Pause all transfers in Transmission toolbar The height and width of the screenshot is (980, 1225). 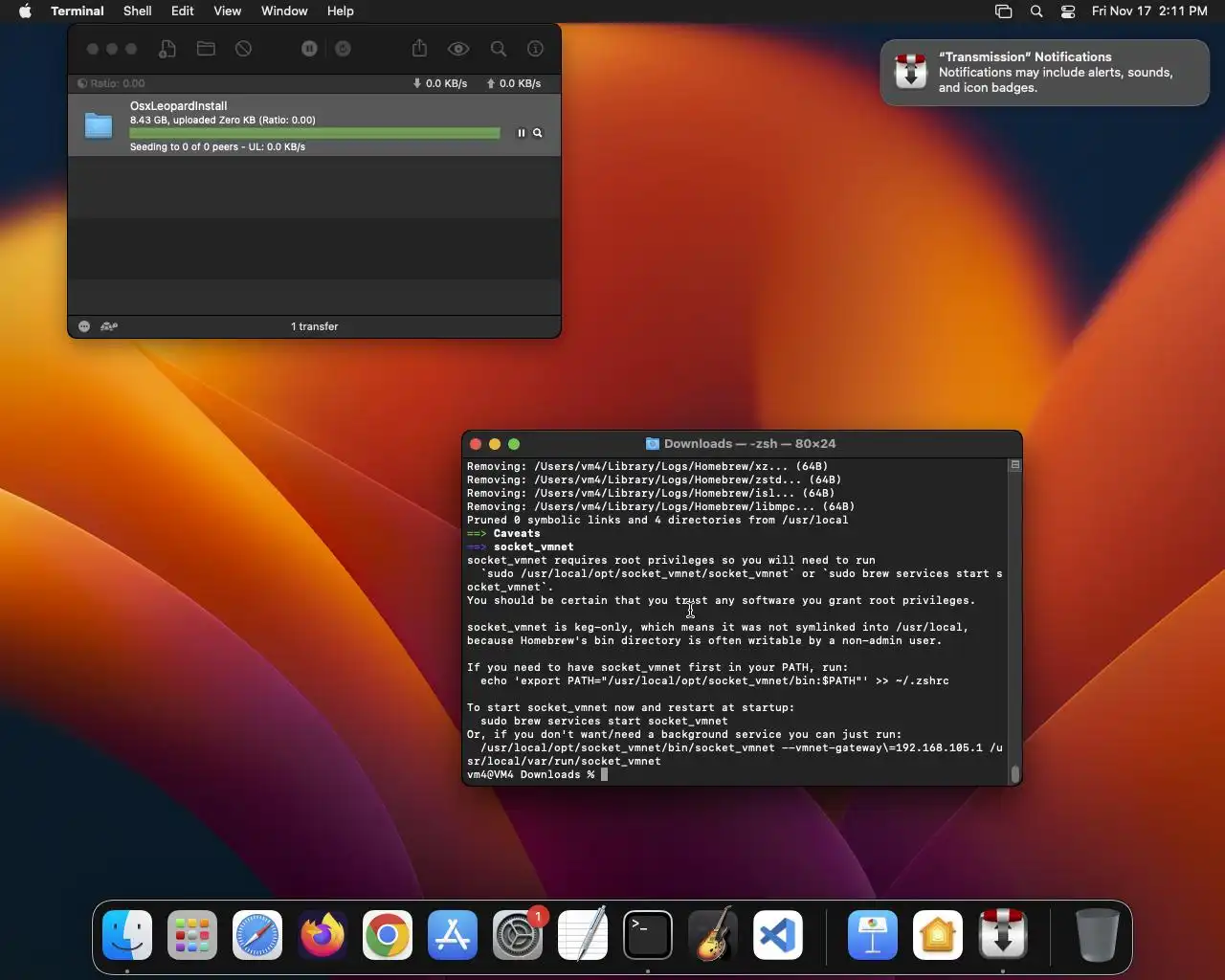309,49
